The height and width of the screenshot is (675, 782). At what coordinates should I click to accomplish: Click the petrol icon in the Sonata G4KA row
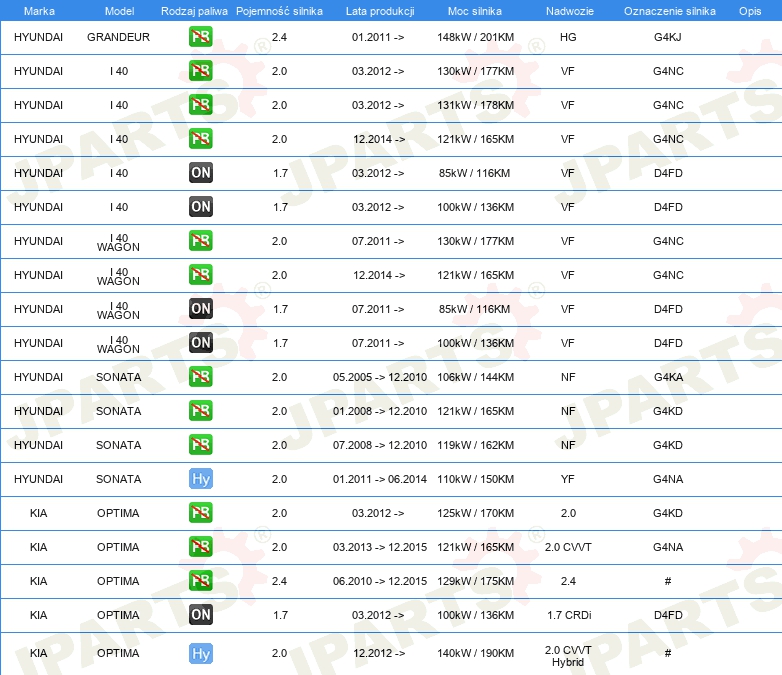(x=201, y=377)
